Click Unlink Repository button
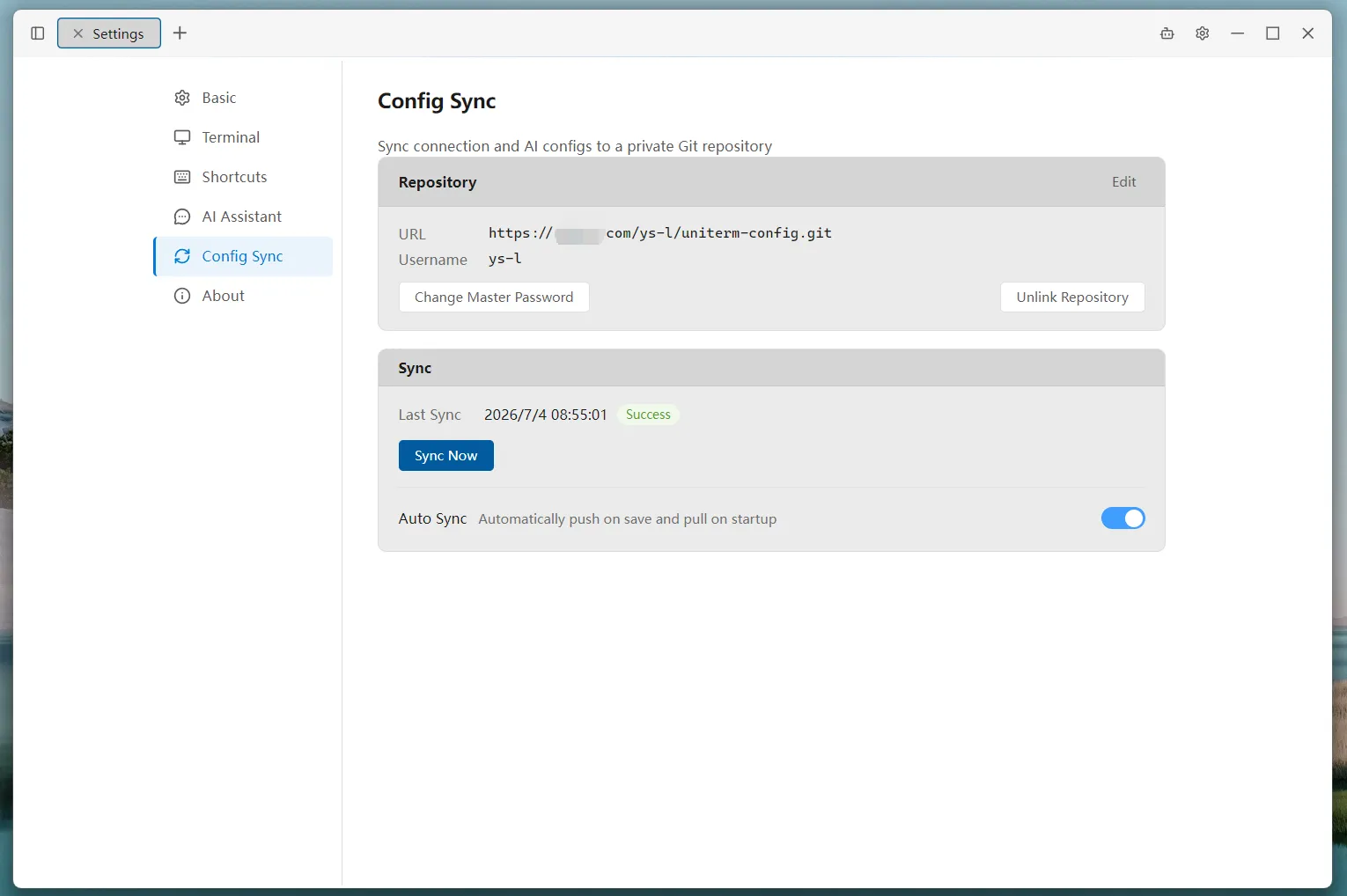Image resolution: width=1347 pixels, height=896 pixels. point(1072,297)
